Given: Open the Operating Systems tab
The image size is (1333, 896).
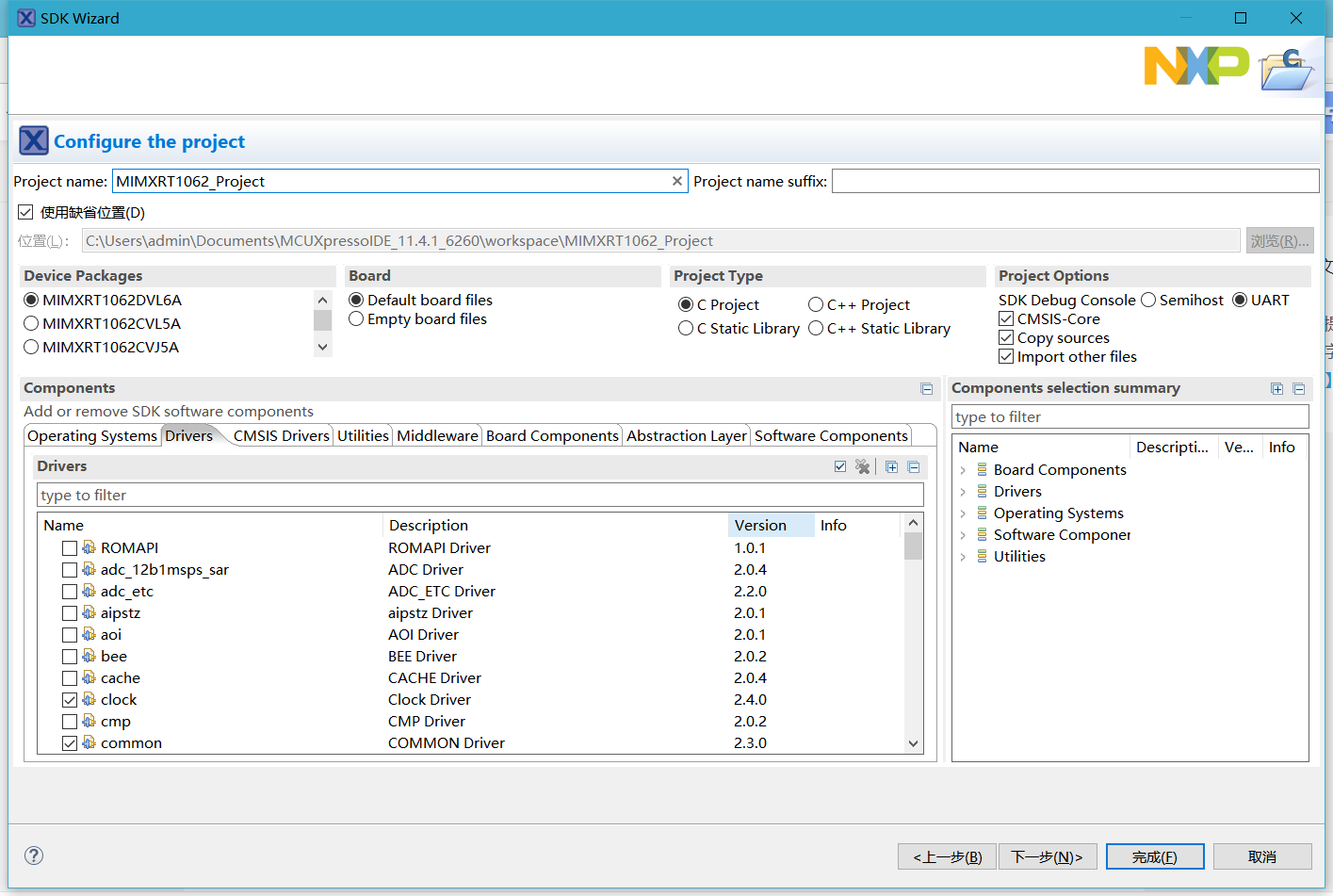Looking at the screenshot, I should (x=91, y=435).
